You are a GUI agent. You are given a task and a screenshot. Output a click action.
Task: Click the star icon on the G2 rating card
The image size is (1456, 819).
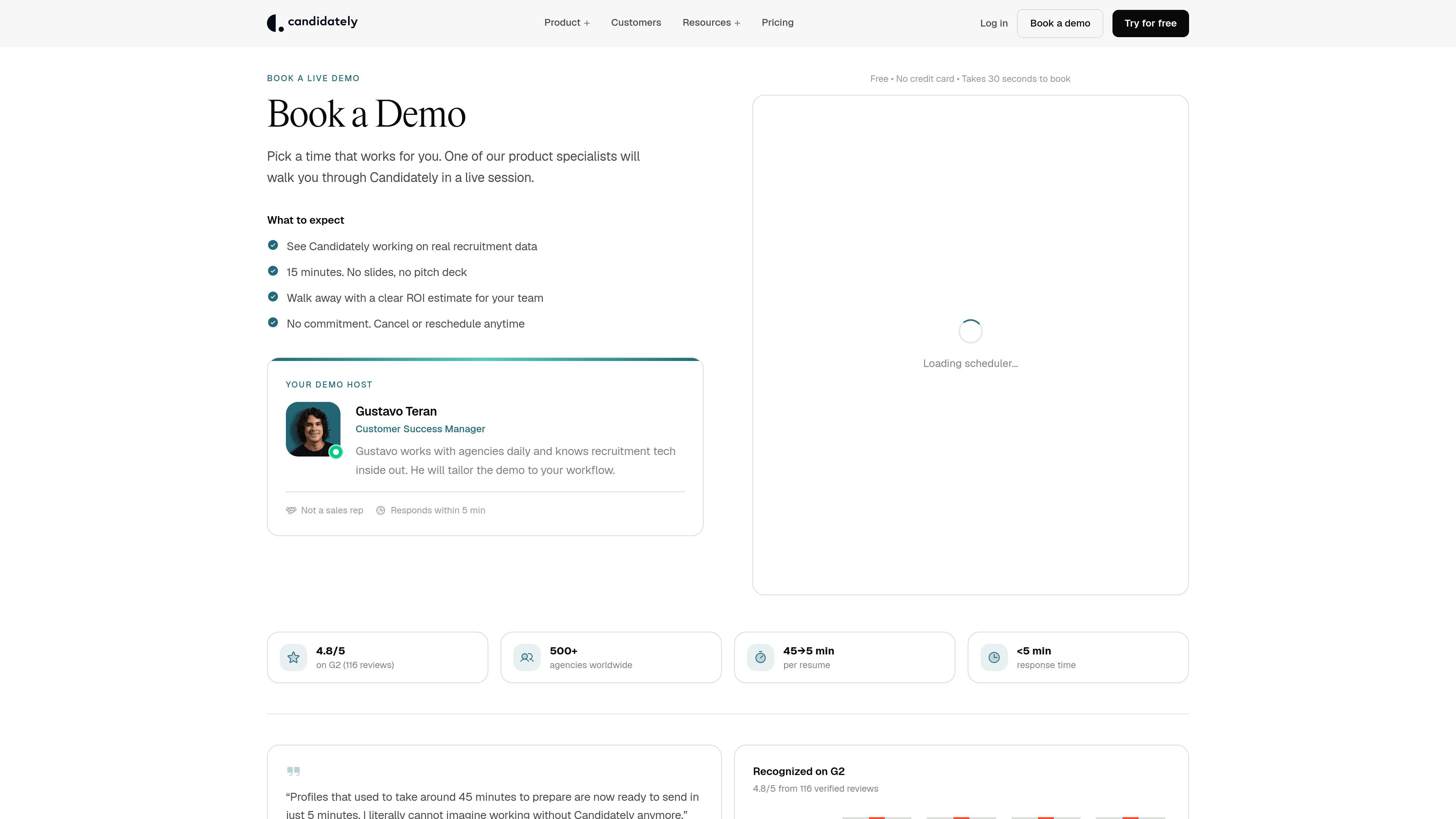tap(293, 657)
